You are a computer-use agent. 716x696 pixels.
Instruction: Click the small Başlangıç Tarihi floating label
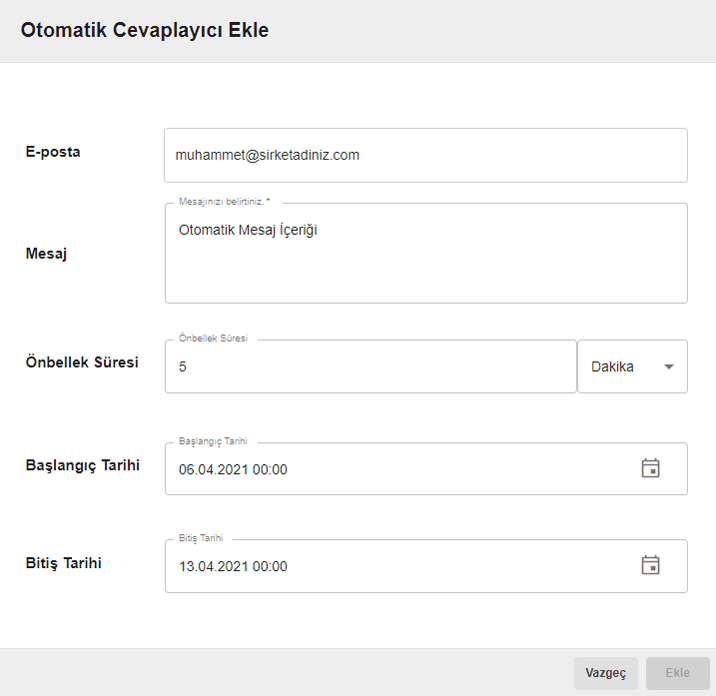(213, 441)
